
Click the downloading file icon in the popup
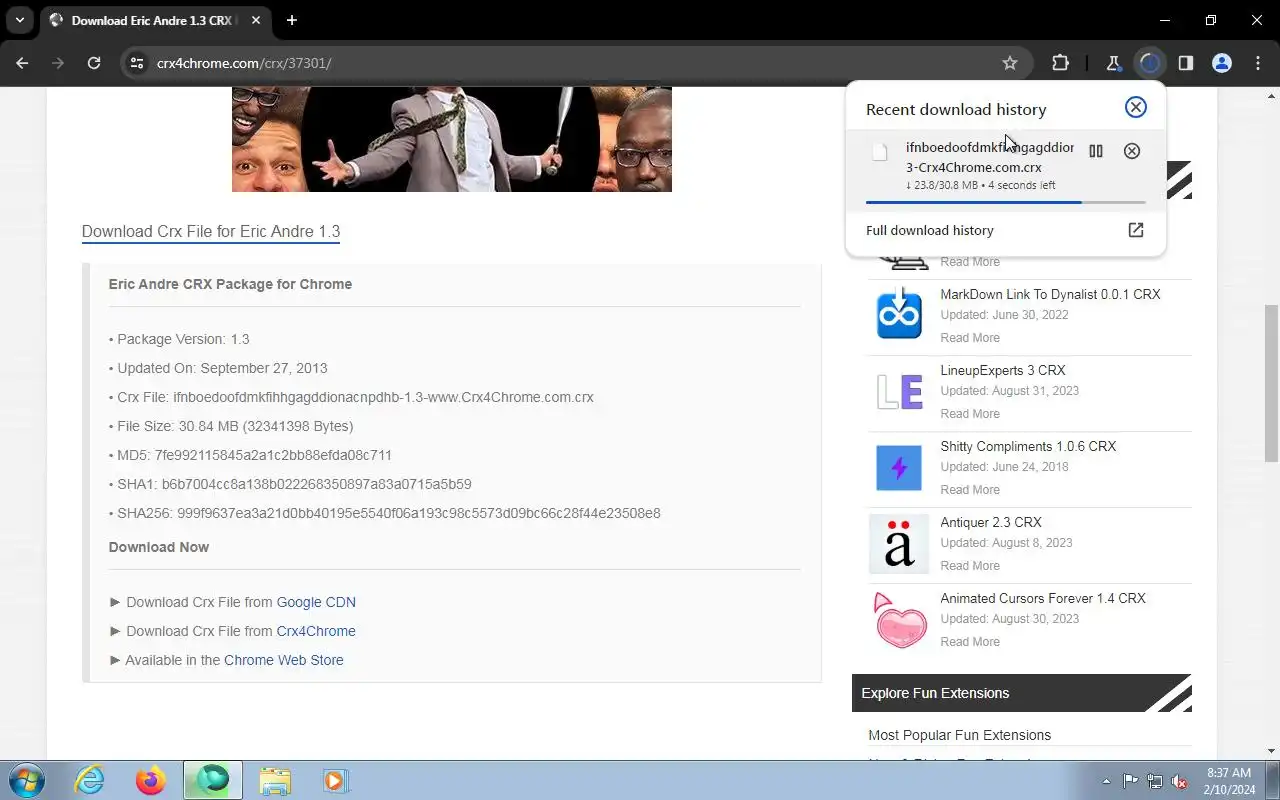[880, 153]
